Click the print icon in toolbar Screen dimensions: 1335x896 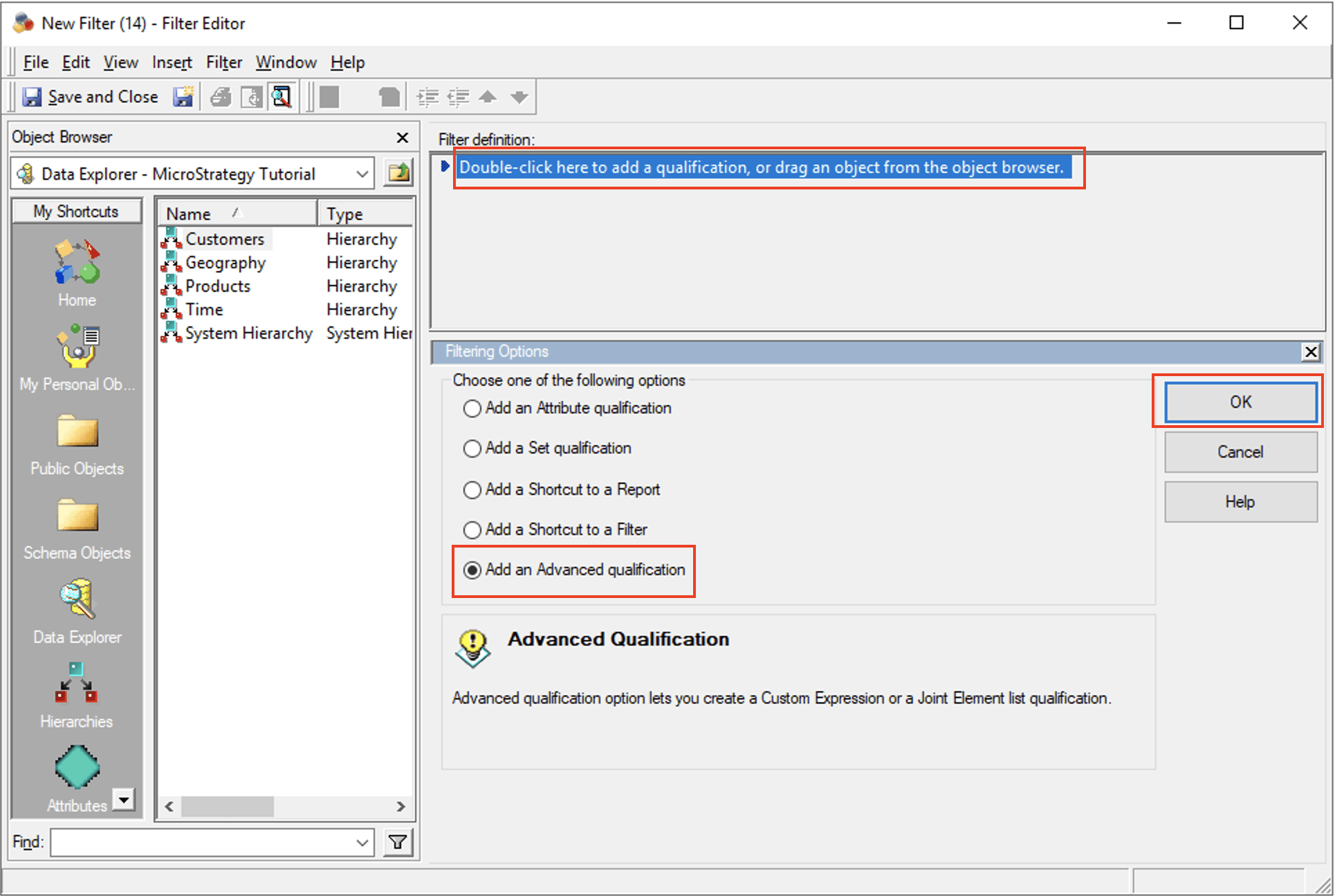[x=221, y=97]
